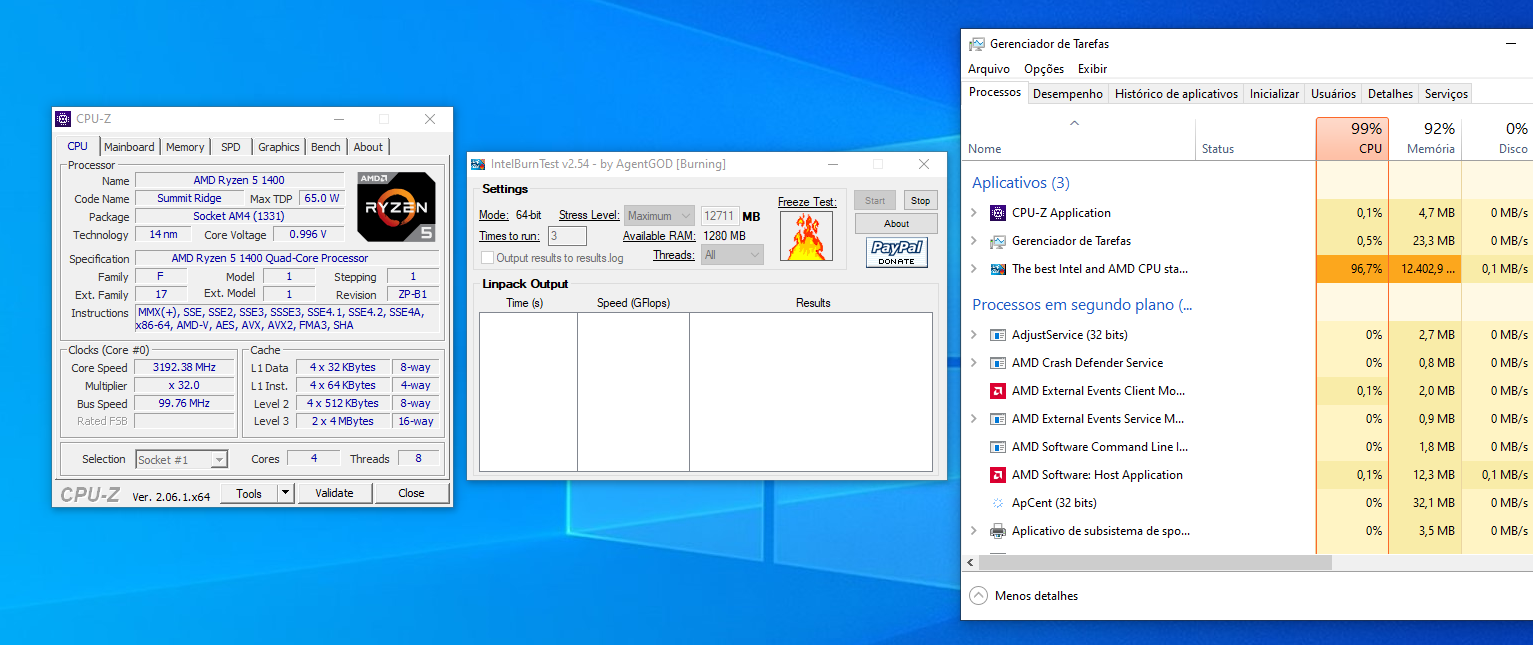The width and height of the screenshot is (1533, 645).
Task: Sort processes by the Disco column header
Action: pos(1497,138)
